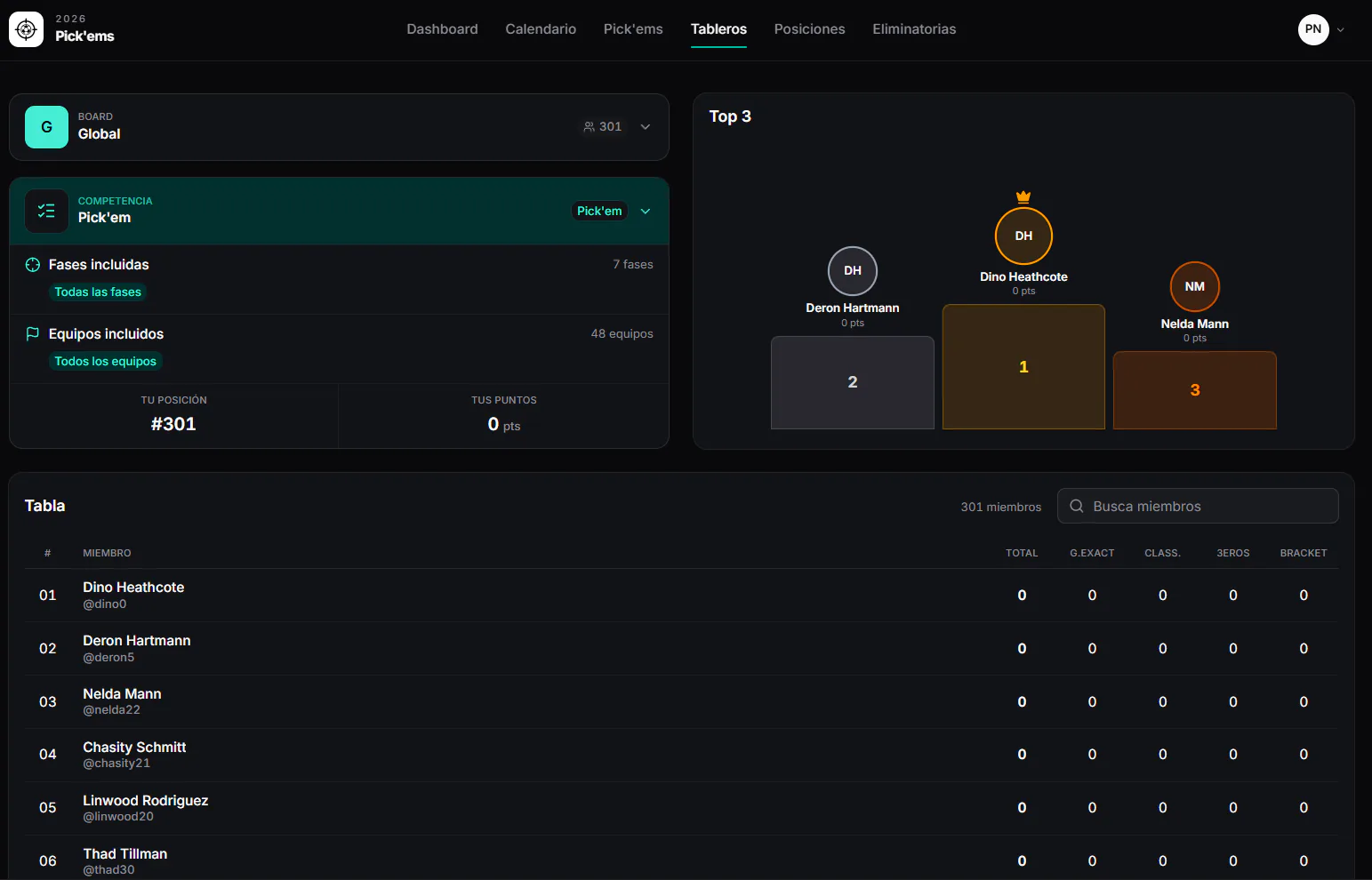This screenshot has width=1372, height=880.
Task: Click the @nelda22 username
Action: [x=111, y=710]
